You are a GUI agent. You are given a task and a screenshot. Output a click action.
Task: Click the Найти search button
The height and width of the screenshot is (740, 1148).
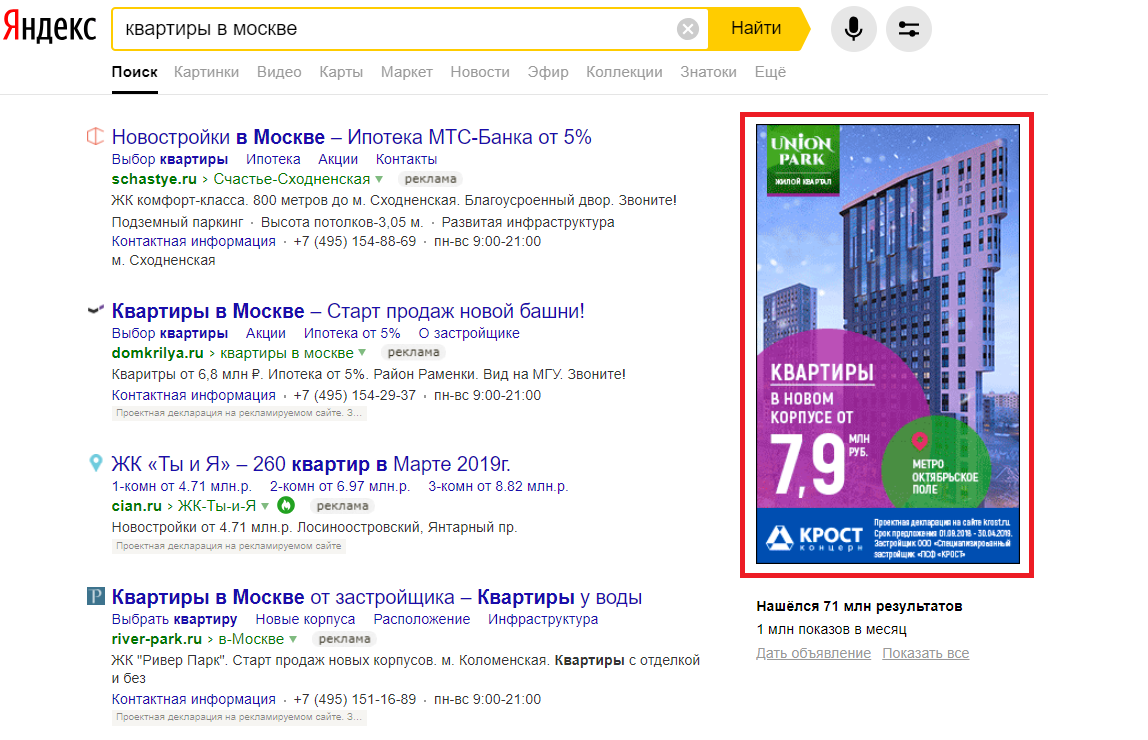point(756,29)
